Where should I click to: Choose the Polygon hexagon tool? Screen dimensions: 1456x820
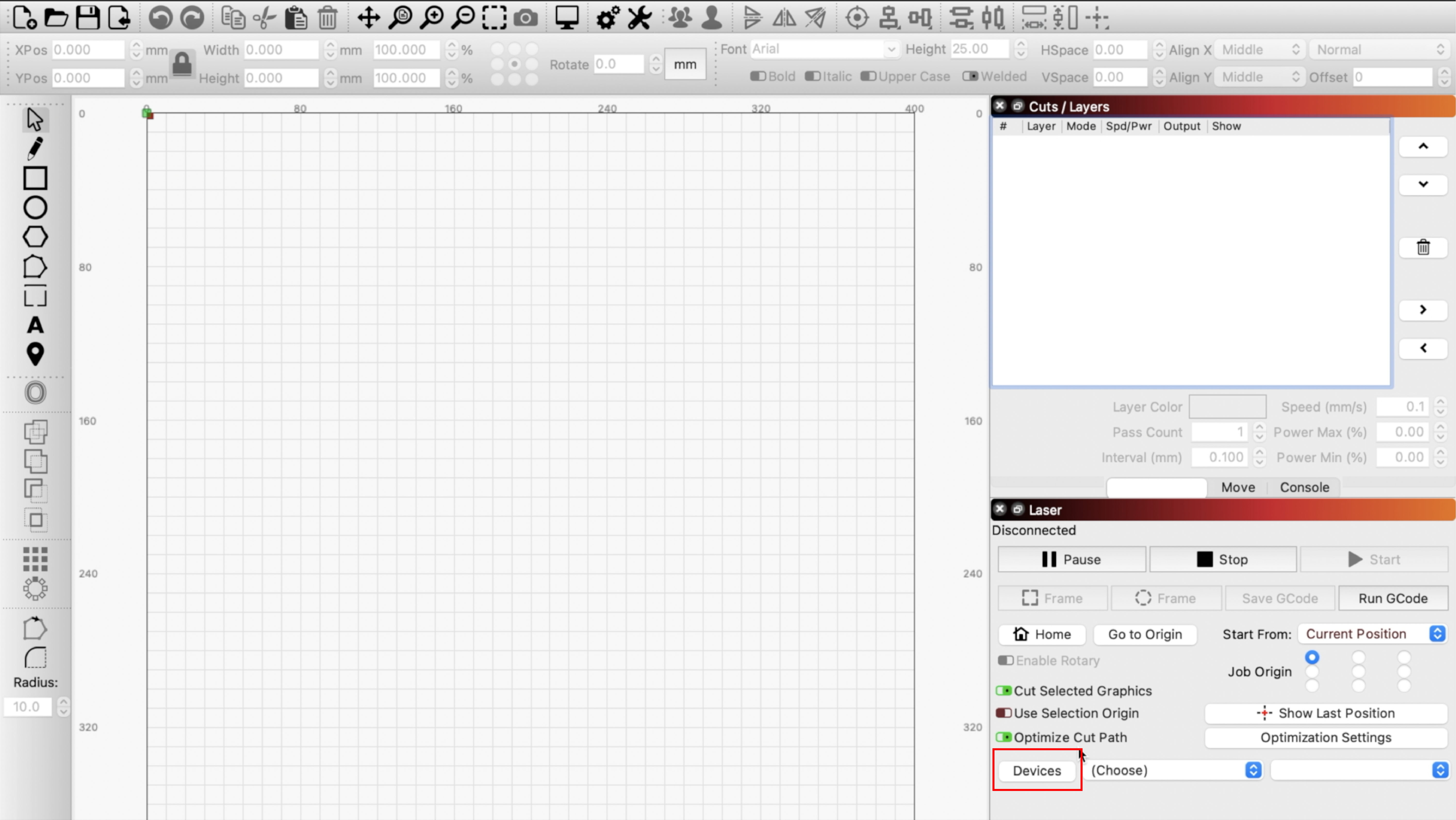(35, 237)
